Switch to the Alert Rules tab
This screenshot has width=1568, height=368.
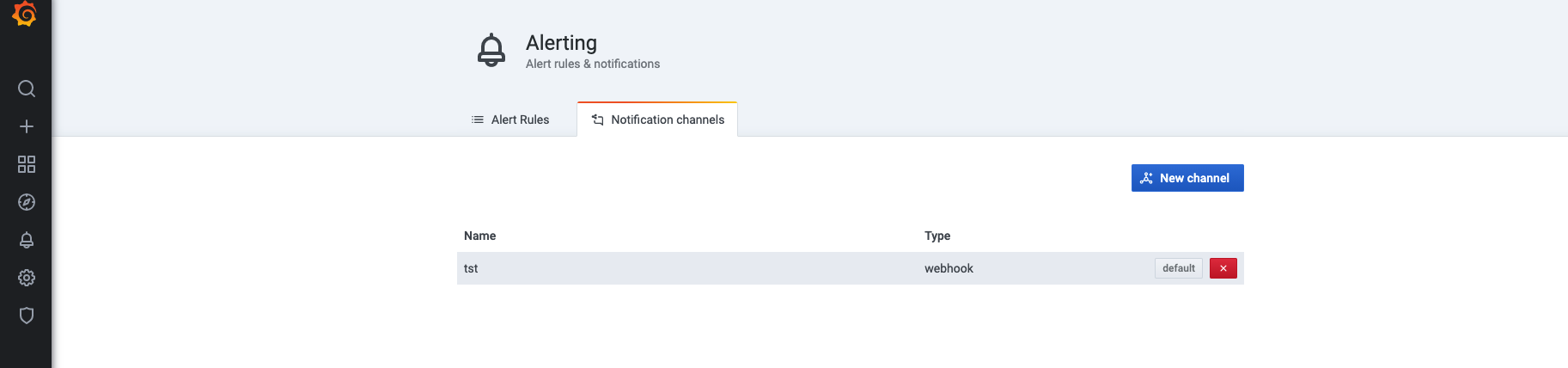pos(510,120)
